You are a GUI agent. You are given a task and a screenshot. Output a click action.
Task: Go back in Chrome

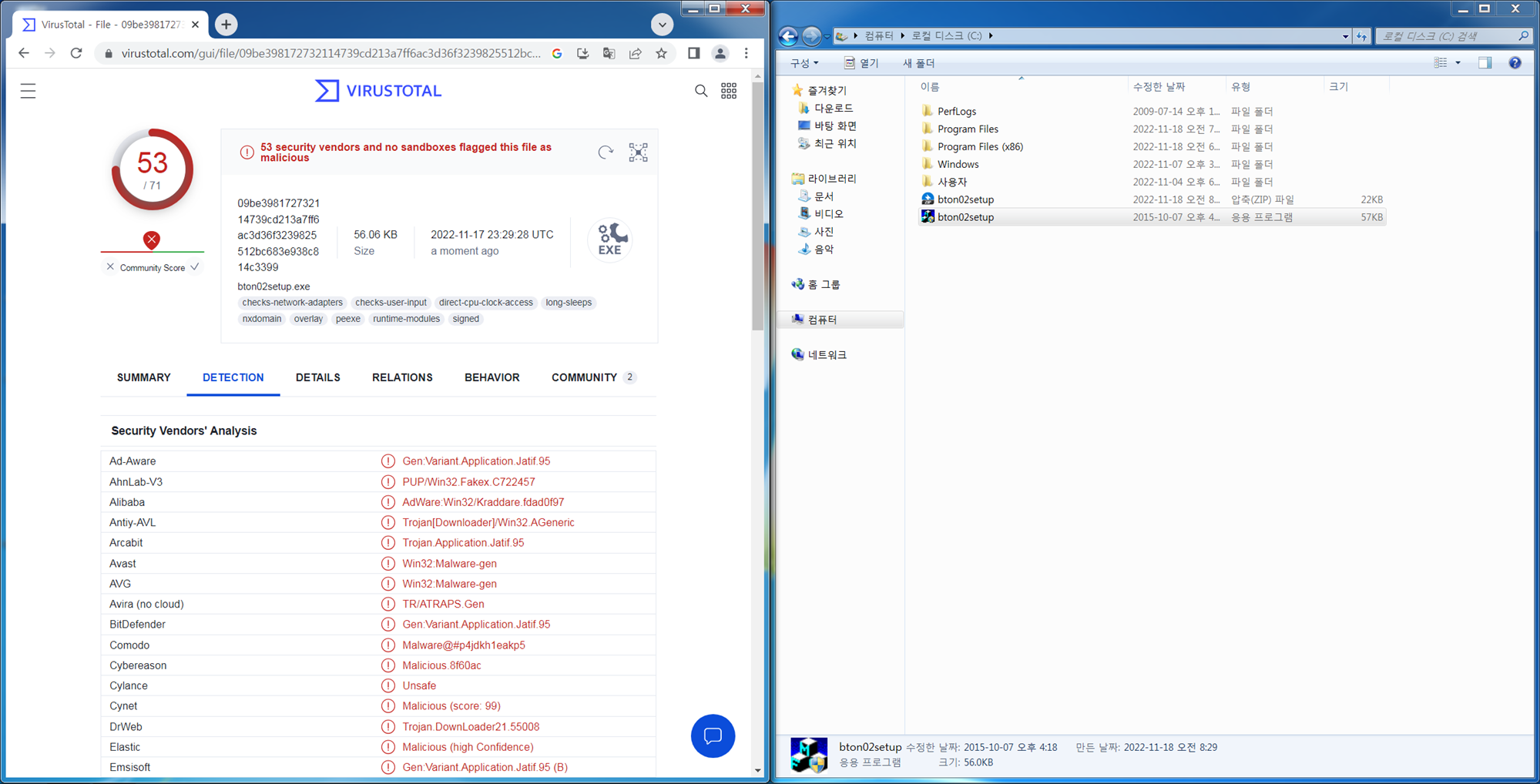click(24, 53)
